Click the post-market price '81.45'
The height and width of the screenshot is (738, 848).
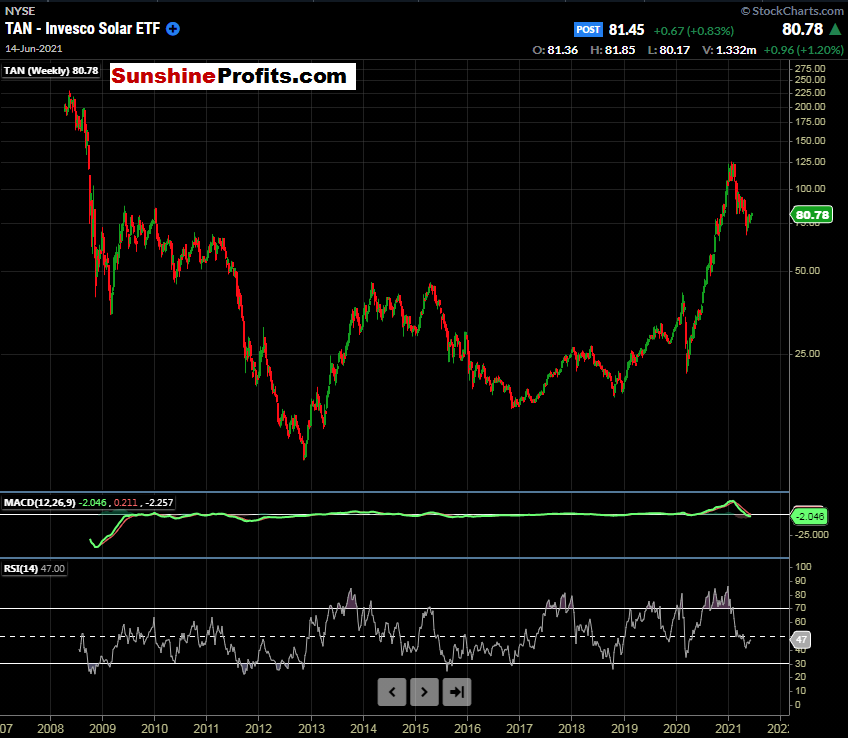pos(626,30)
